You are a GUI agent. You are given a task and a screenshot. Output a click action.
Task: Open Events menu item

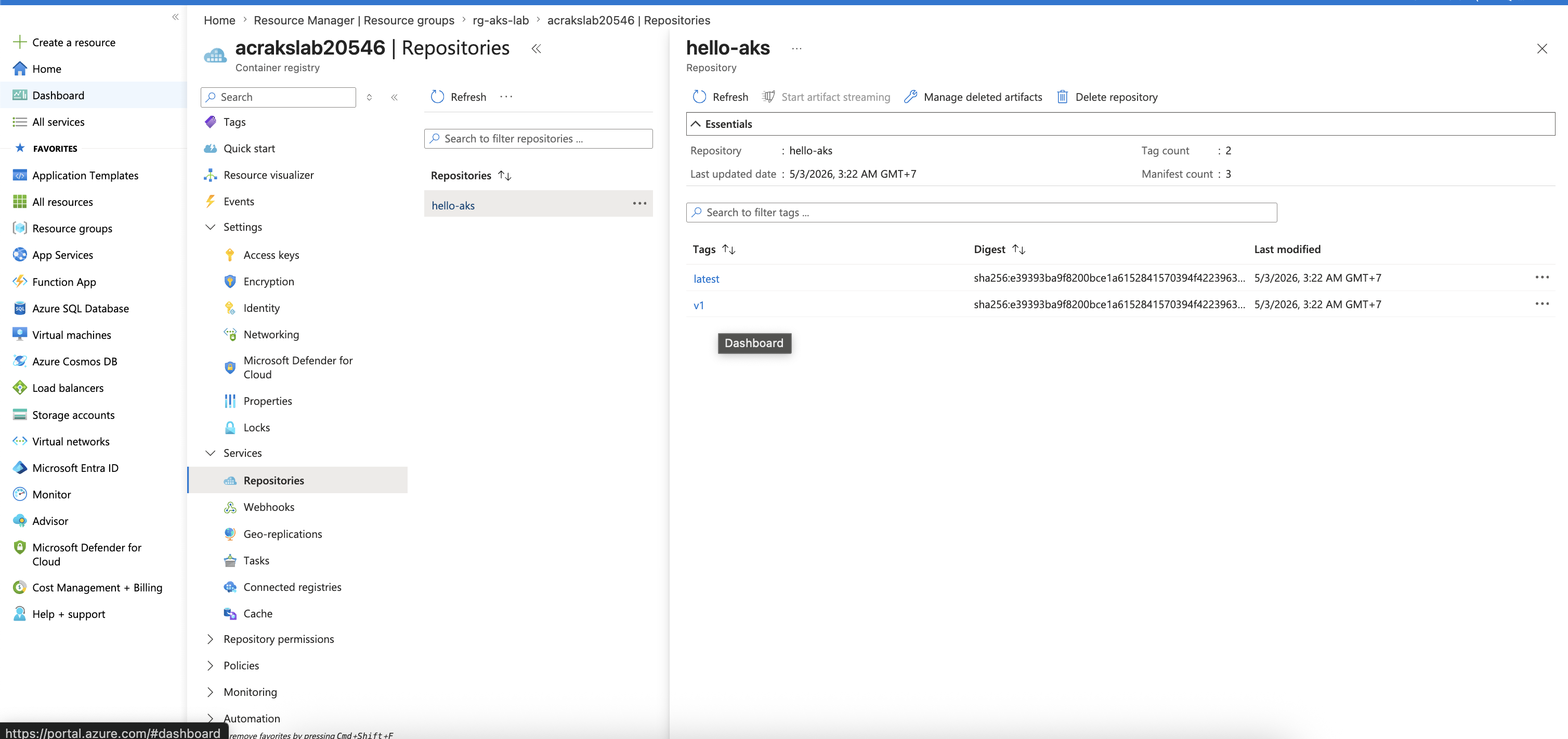239,201
